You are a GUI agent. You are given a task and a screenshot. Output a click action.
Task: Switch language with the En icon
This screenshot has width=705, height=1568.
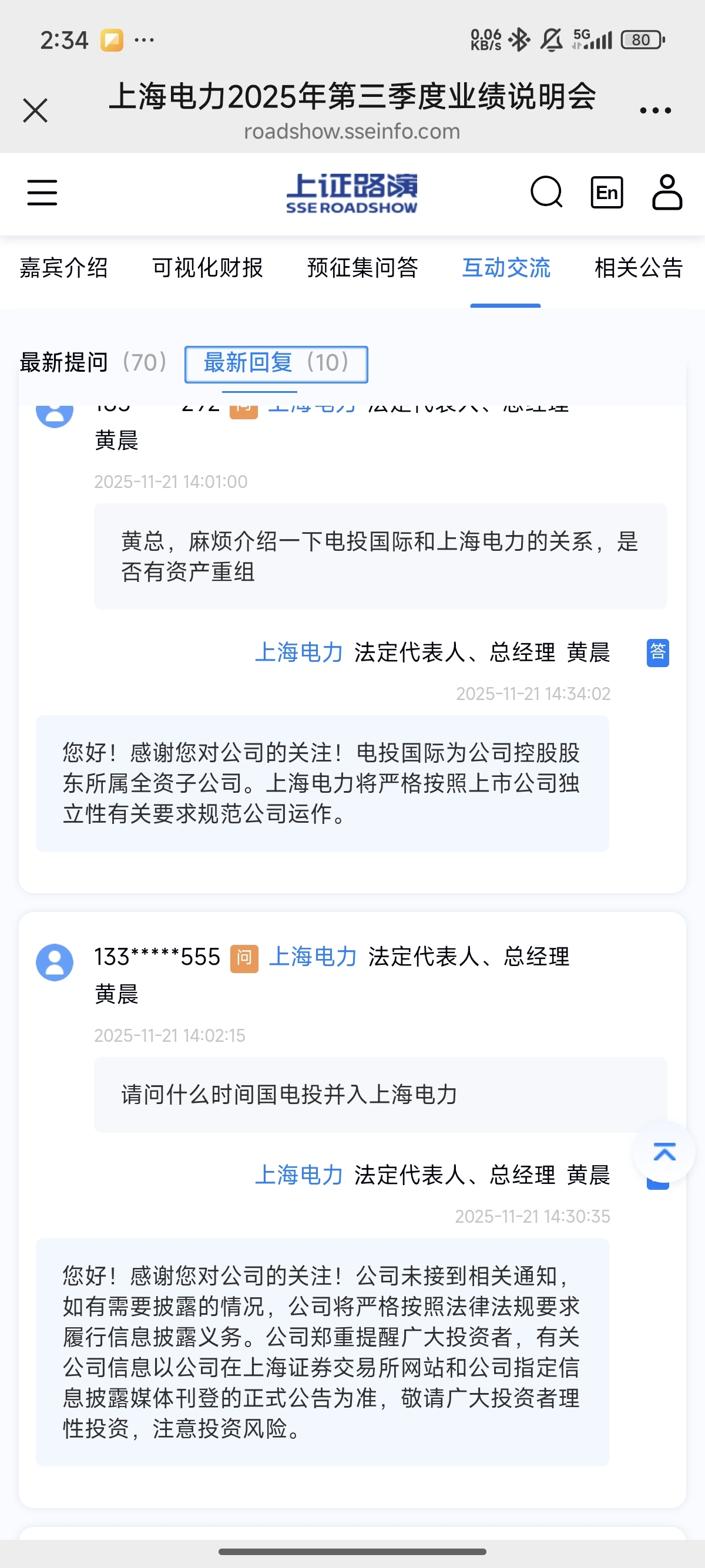[x=606, y=193]
